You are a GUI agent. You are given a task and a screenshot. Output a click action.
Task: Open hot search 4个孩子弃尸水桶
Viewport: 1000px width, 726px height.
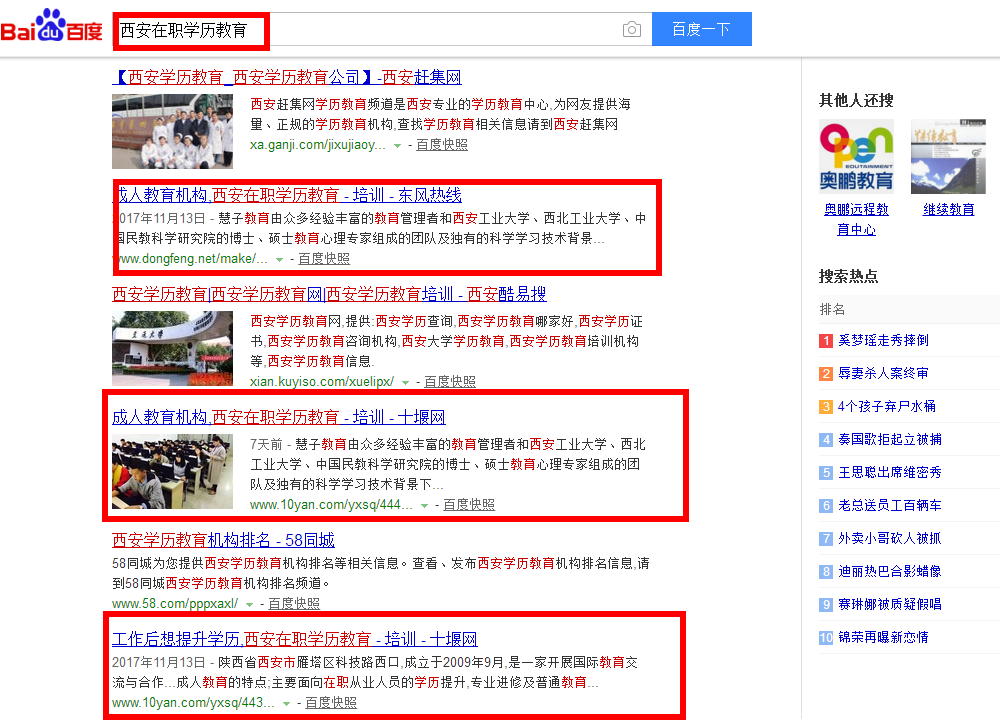pyautogui.click(x=886, y=406)
